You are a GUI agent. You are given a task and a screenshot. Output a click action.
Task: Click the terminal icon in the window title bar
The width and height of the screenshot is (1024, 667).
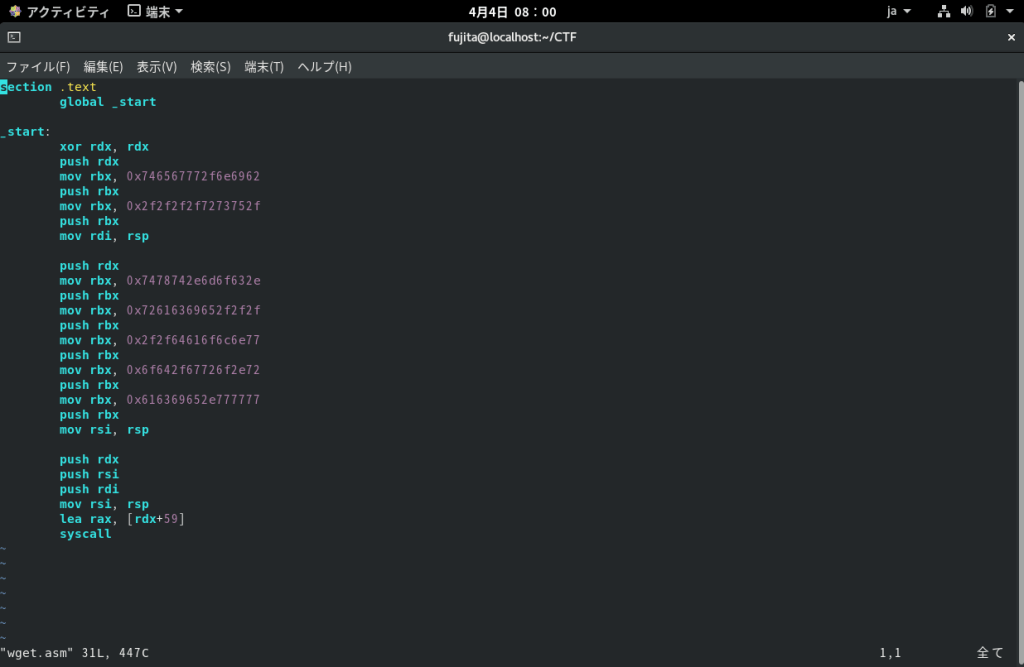[x=13, y=37]
